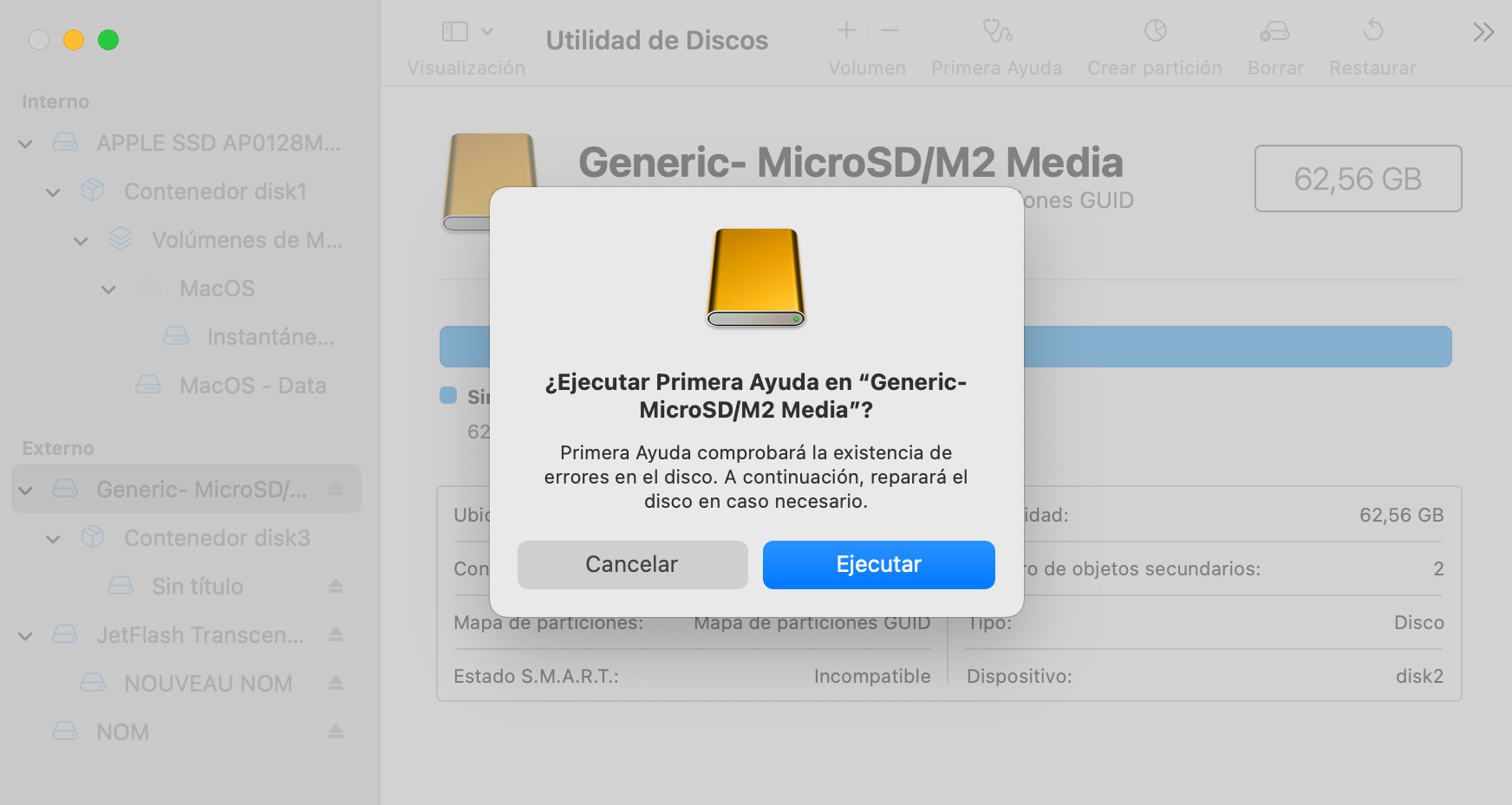Click the yellow minimize window button
Screen dimensions: 1512x805
74,40
